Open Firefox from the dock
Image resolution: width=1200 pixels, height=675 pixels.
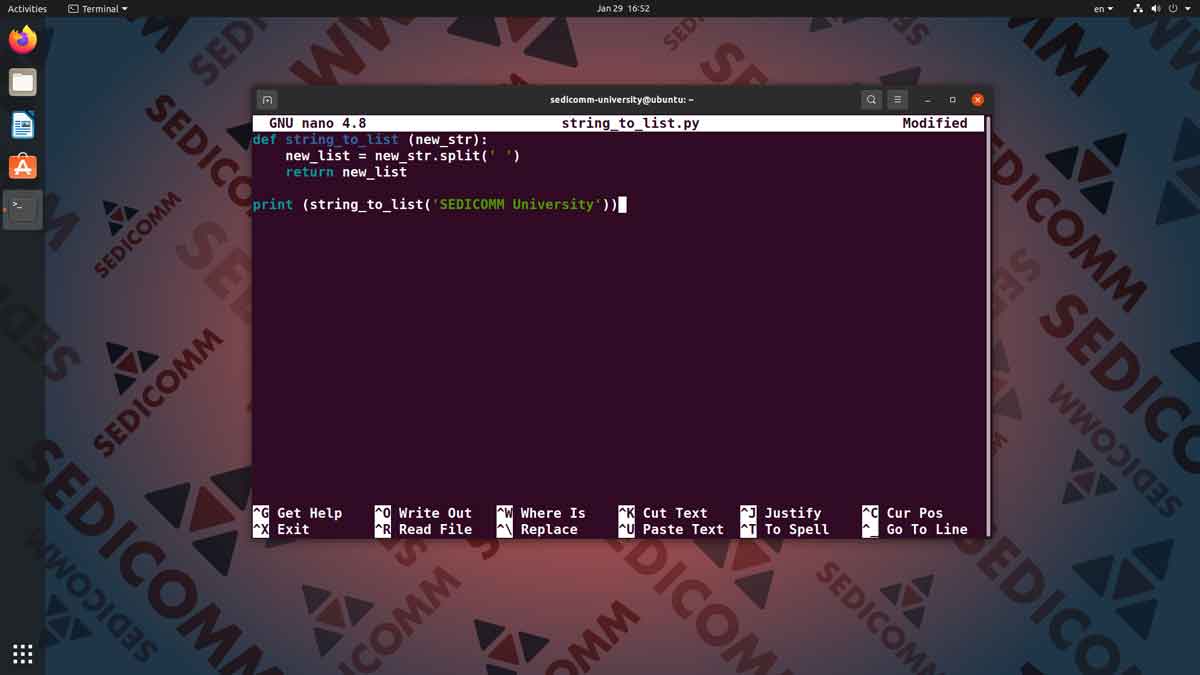tap(22, 39)
